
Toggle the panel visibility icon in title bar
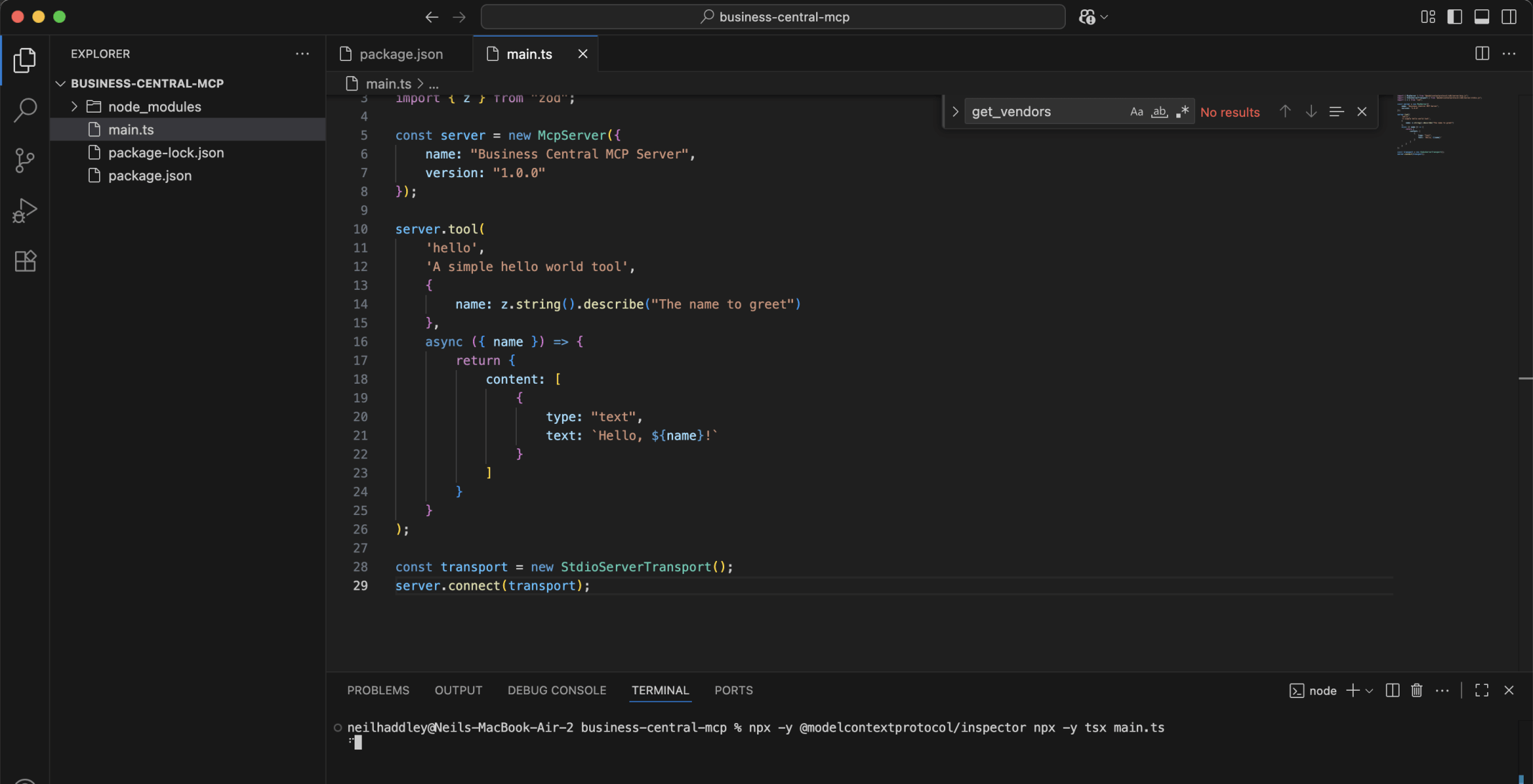click(x=1482, y=16)
